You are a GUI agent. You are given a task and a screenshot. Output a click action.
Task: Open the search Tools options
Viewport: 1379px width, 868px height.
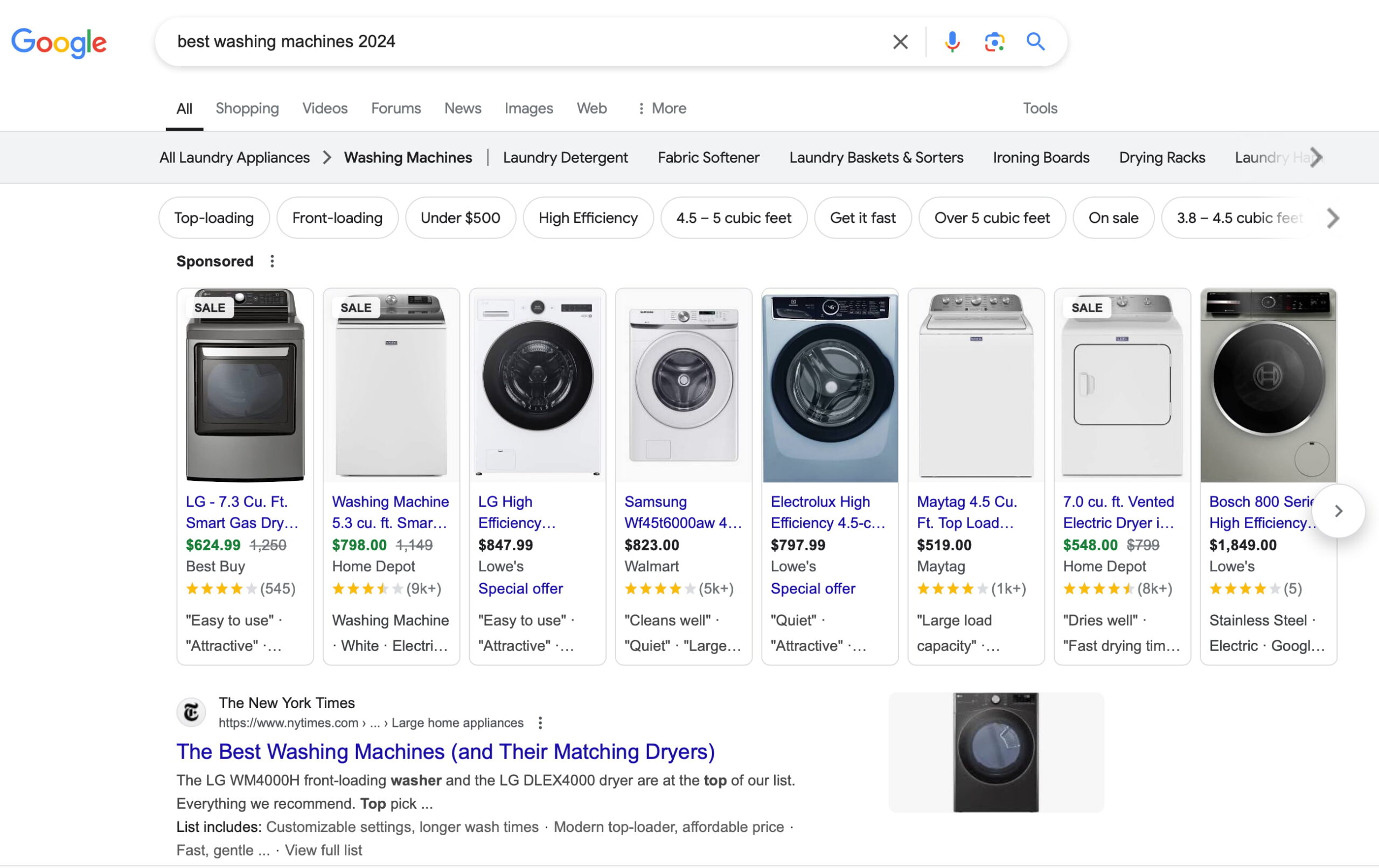(x=1040, y=108)
